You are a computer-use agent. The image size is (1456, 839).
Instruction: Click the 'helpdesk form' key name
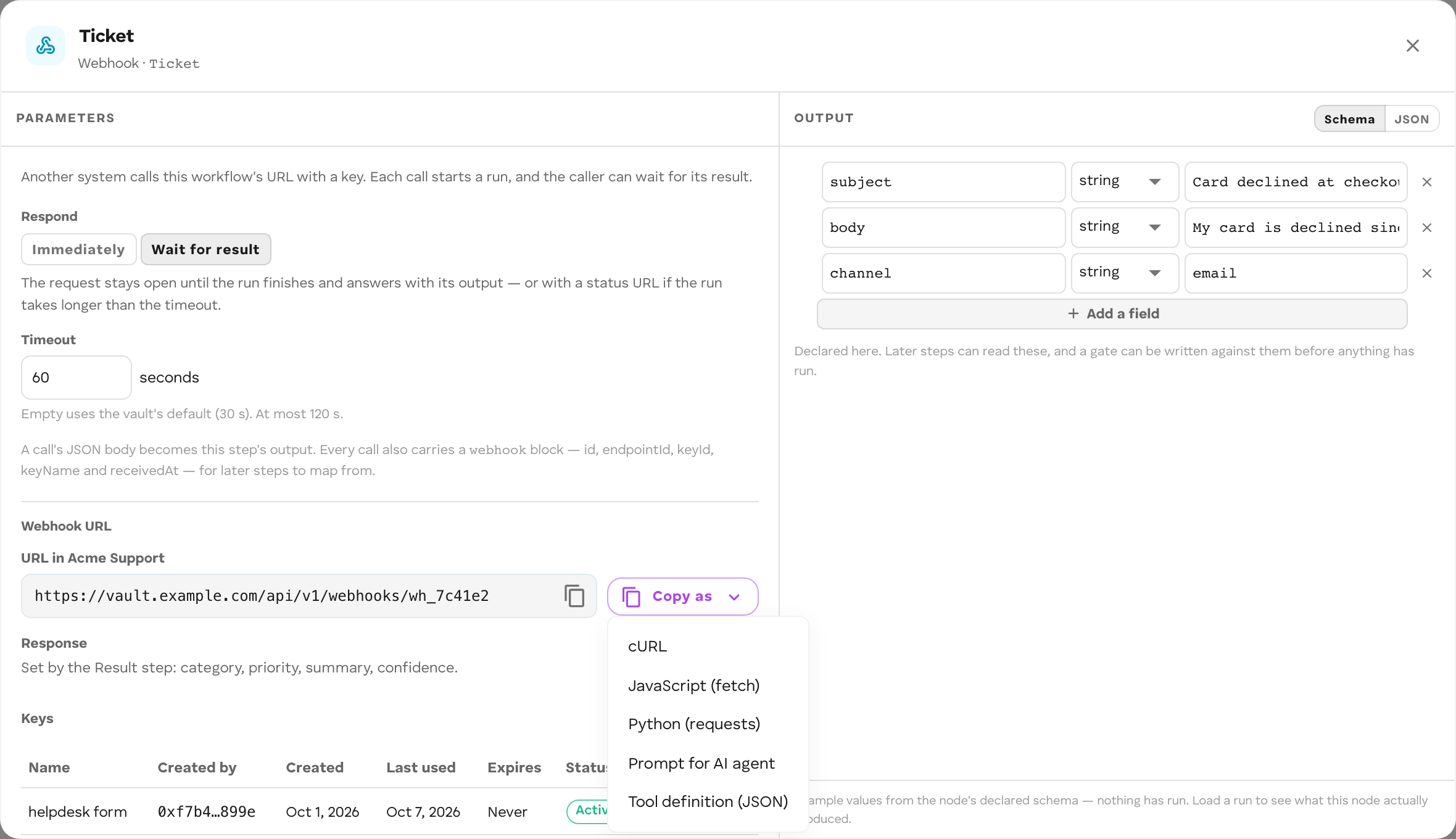[x=78, y=812]
